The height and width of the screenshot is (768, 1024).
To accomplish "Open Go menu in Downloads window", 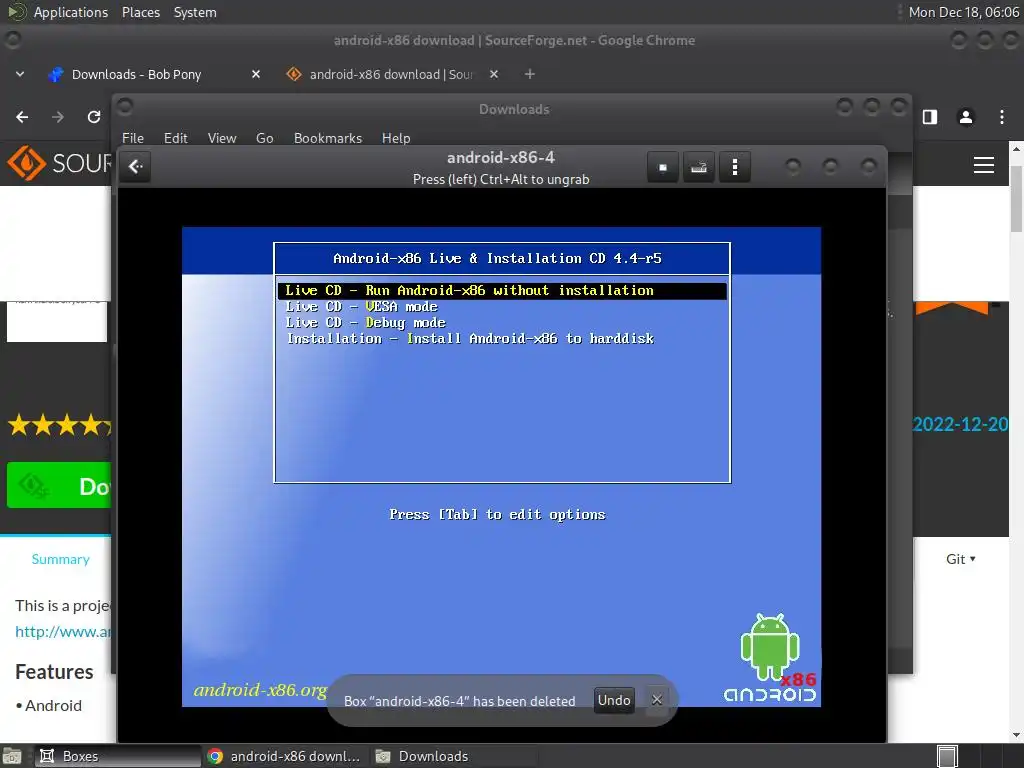I will click(264, 138).
